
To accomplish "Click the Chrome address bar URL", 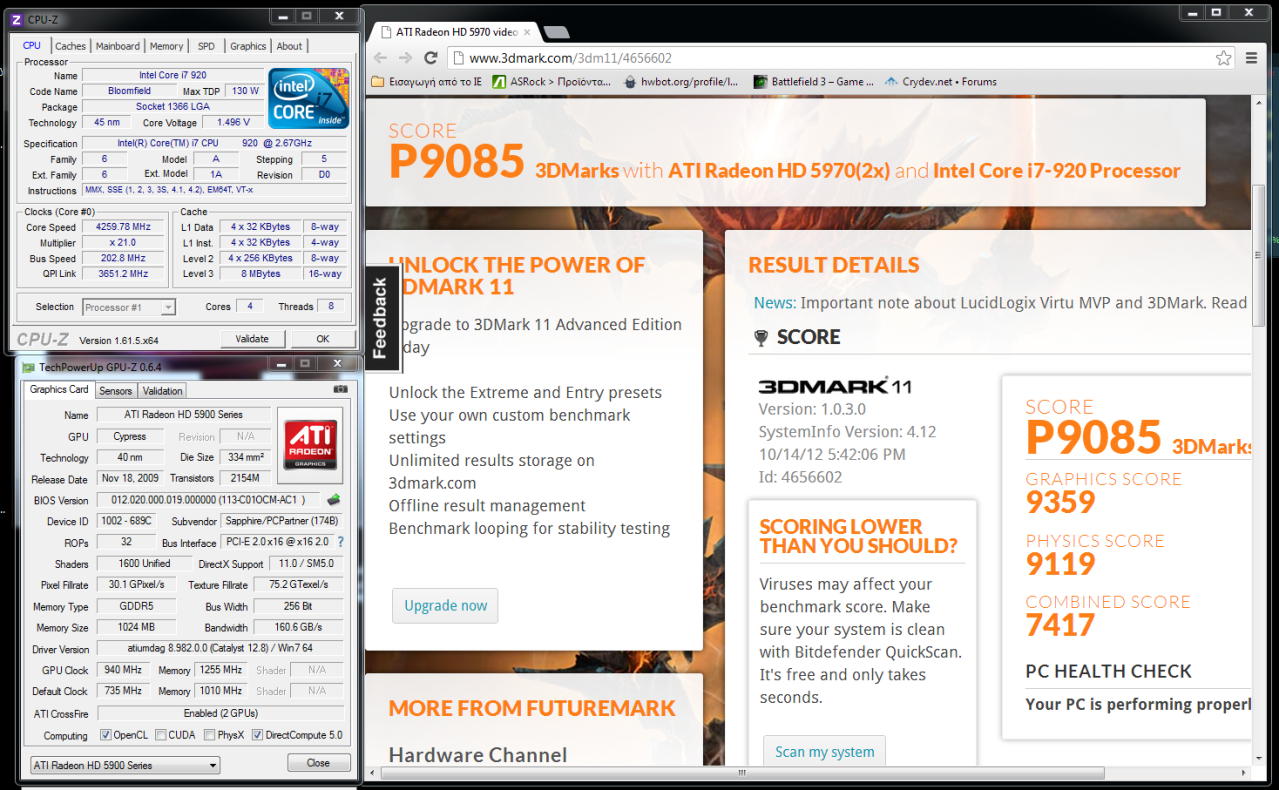I will pos(571,59).
